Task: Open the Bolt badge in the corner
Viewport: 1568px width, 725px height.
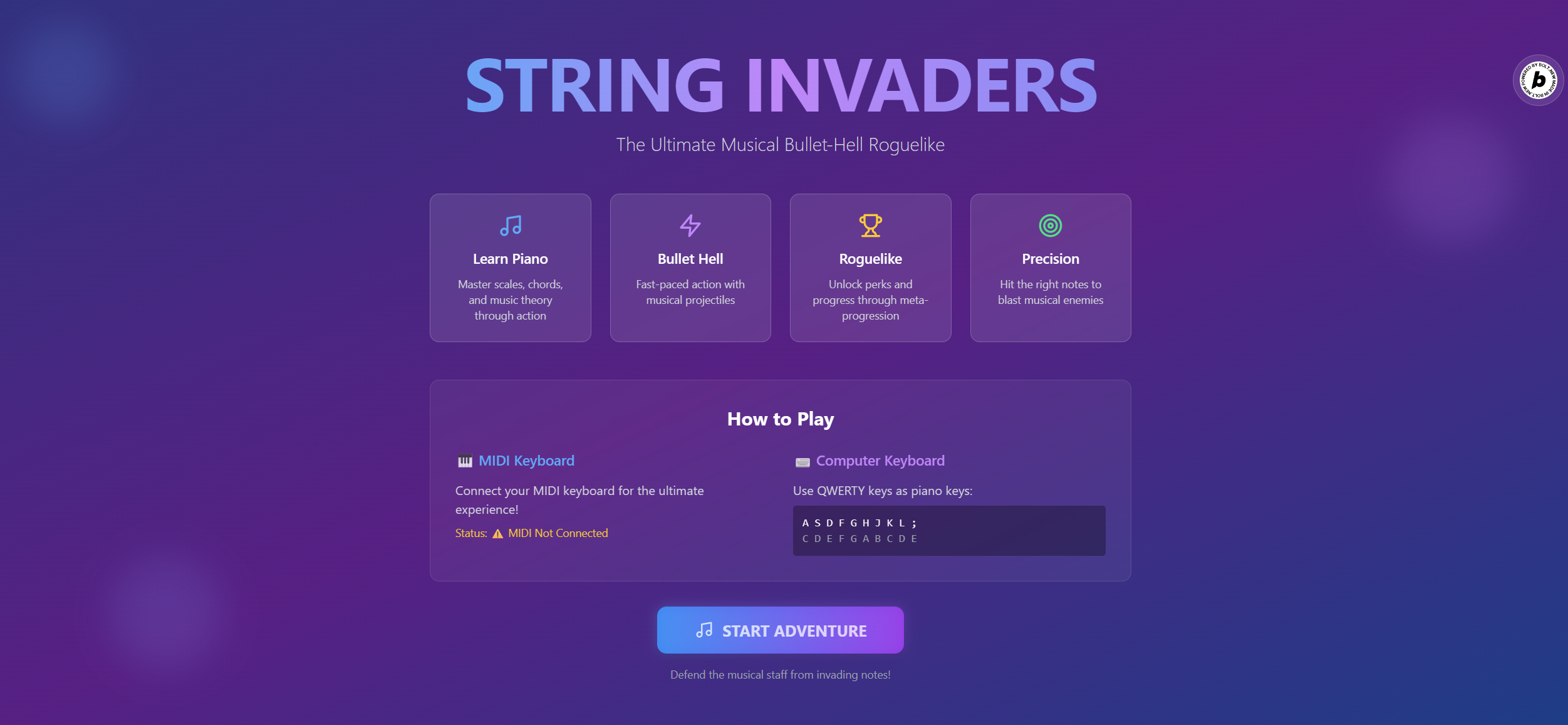Action: [x=1538, y=80]
